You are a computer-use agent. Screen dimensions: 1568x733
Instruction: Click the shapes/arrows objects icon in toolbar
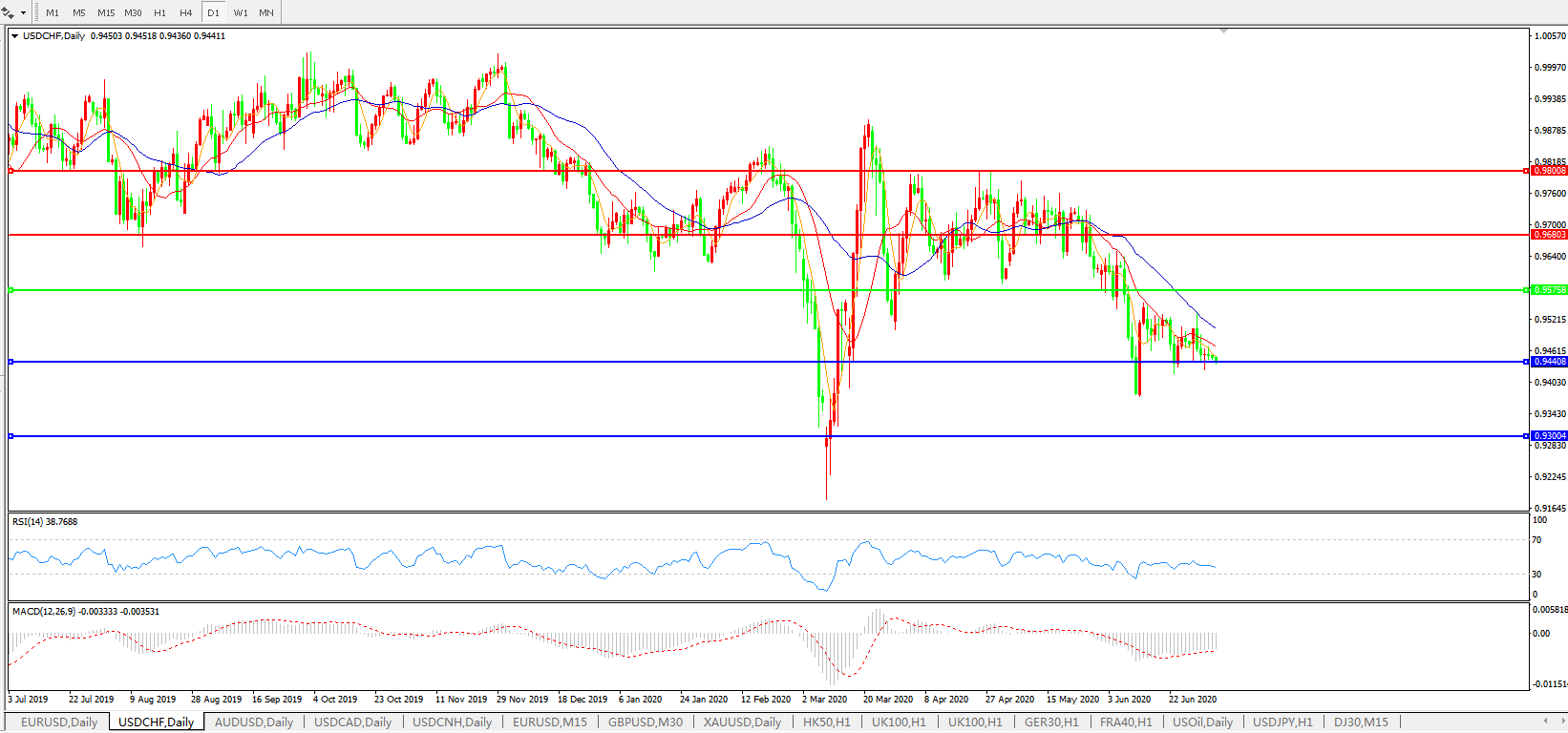pyautogui.click(x=9, y=12)
